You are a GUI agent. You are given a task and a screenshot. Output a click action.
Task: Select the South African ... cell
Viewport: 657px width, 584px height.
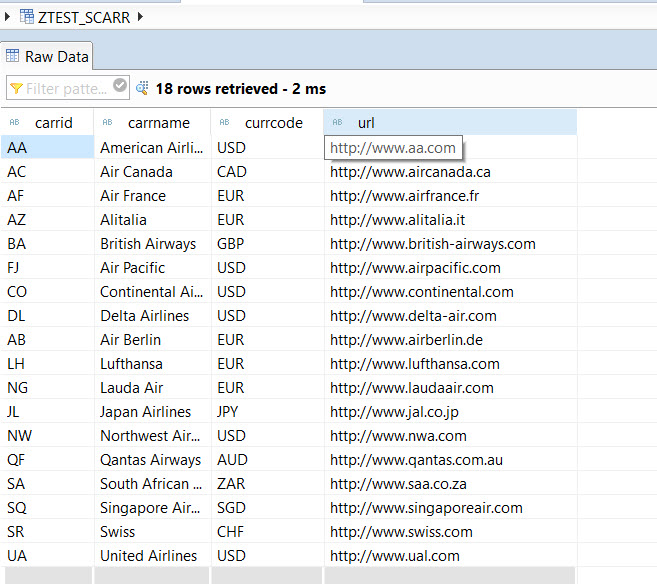(153, 484)
